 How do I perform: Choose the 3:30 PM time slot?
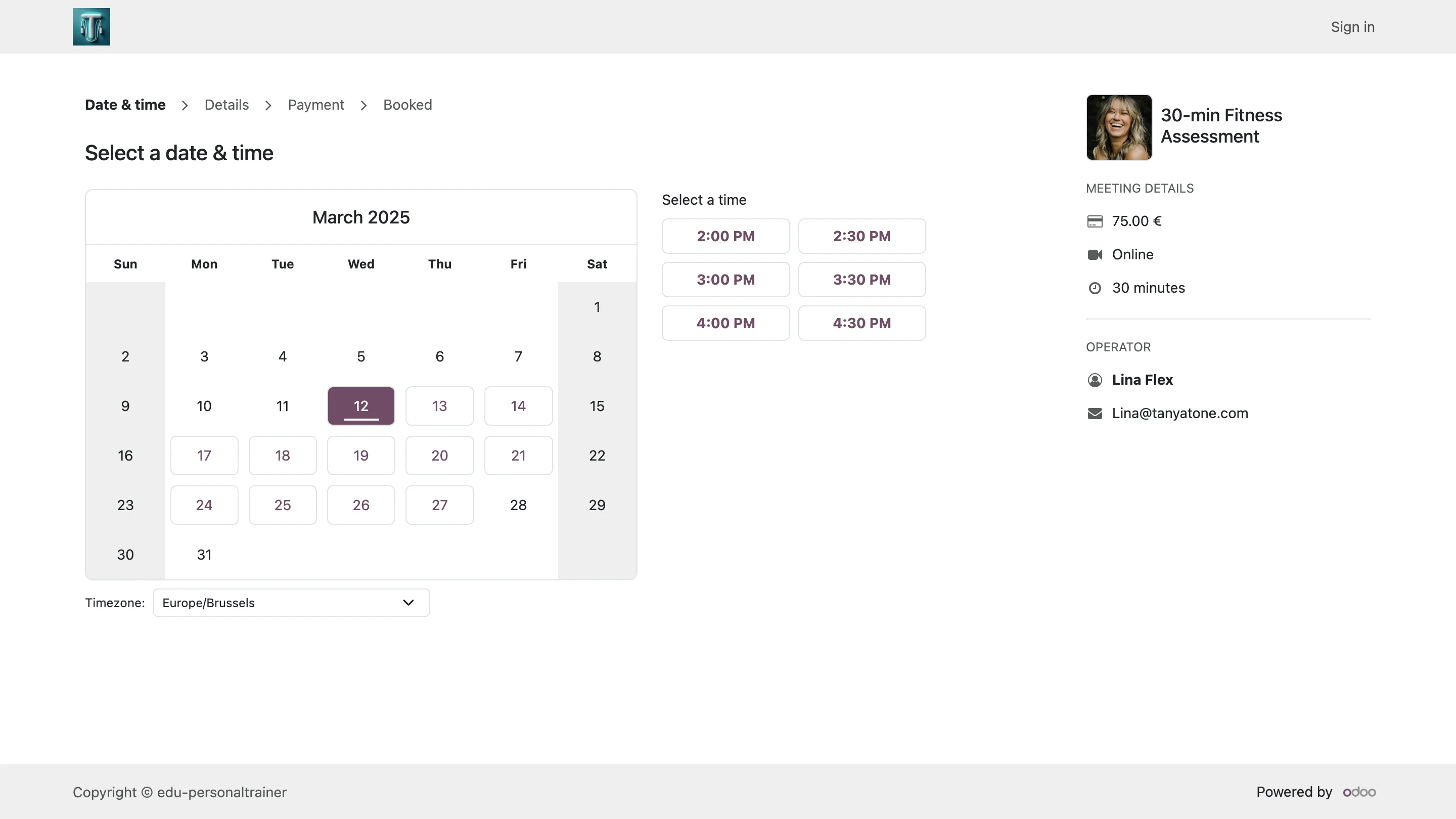(x=861, y=279)
